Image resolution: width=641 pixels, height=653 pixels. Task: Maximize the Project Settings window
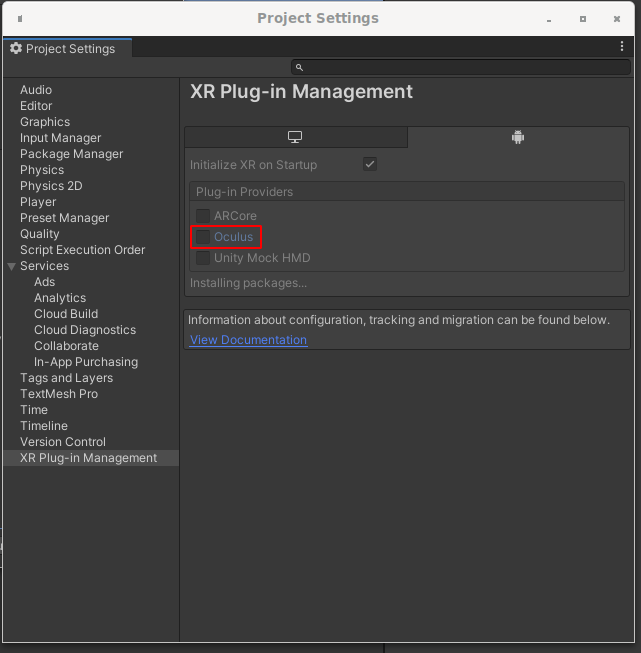coord(583,18)
